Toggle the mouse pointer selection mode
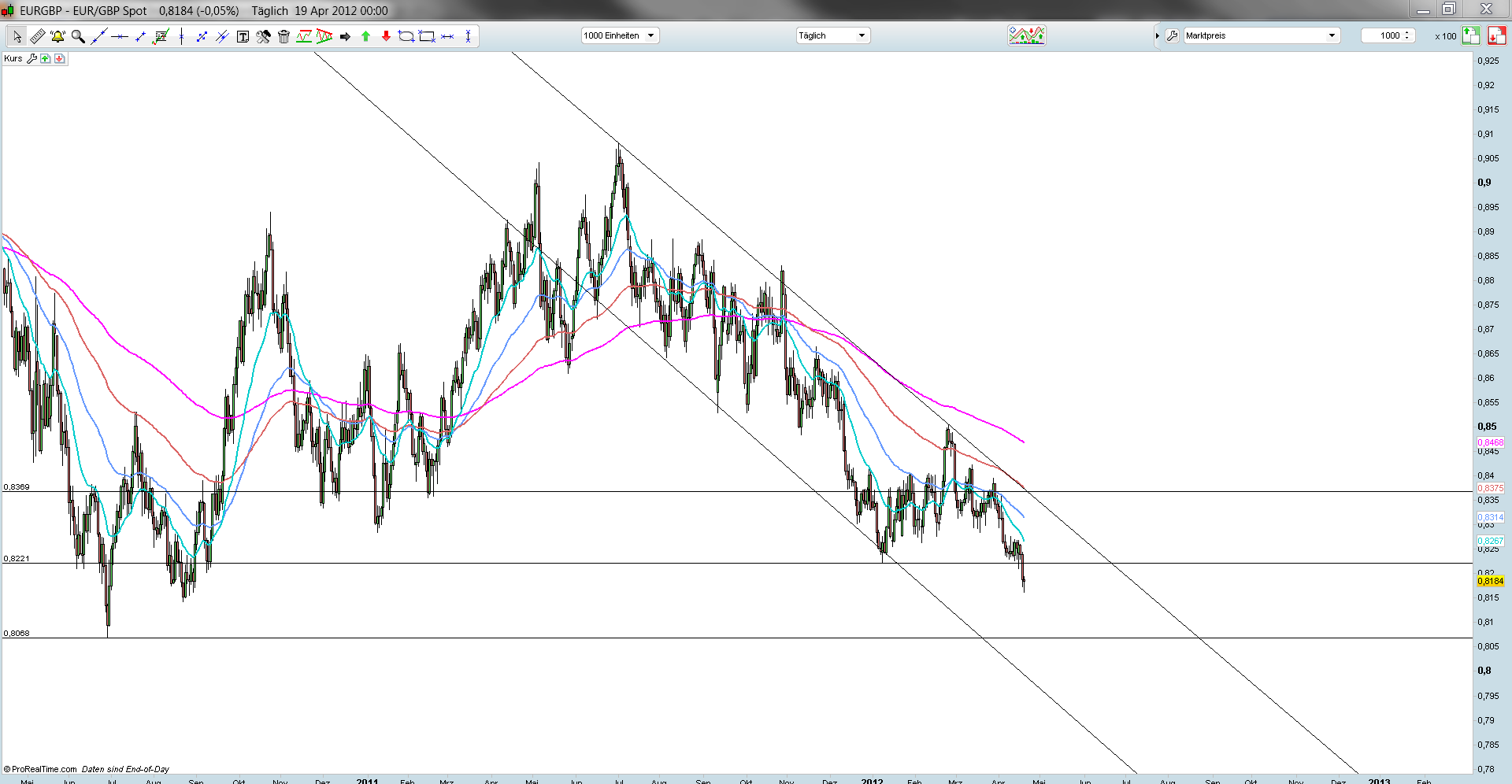The width and height of the screenshot is (1512, 784). click(17, 36)
